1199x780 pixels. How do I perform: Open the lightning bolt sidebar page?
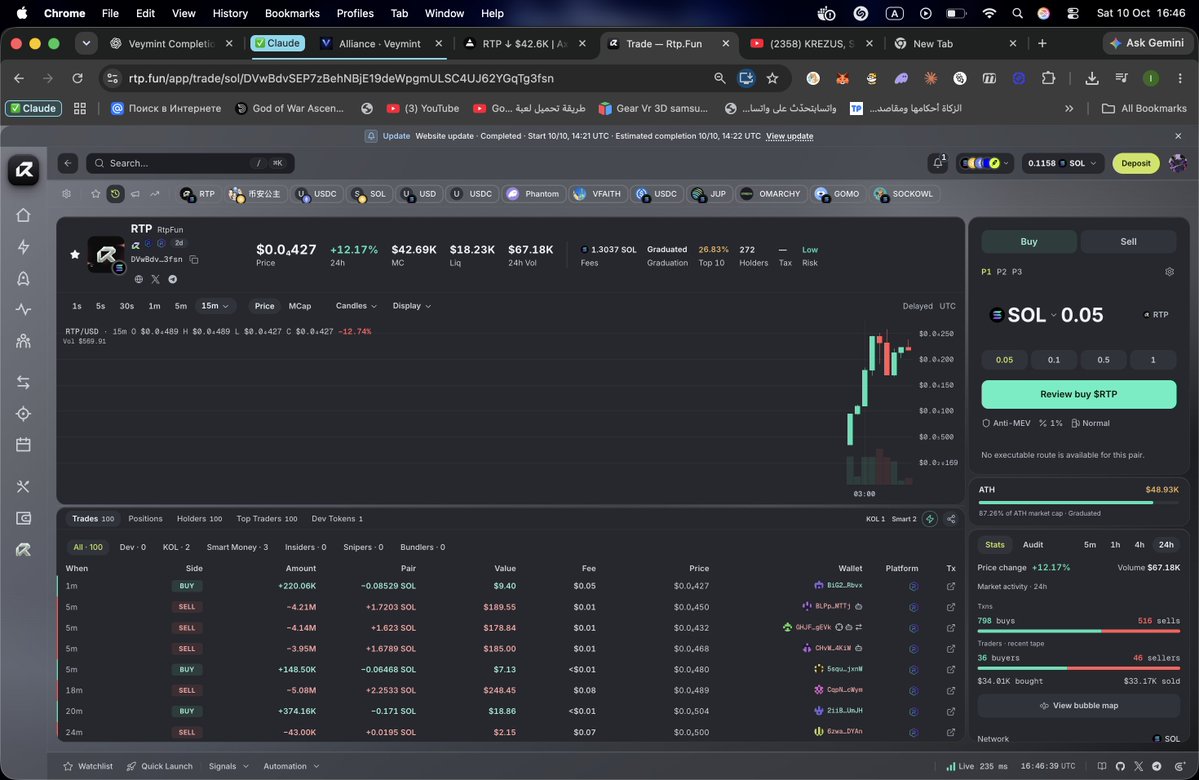pos(24,246)
